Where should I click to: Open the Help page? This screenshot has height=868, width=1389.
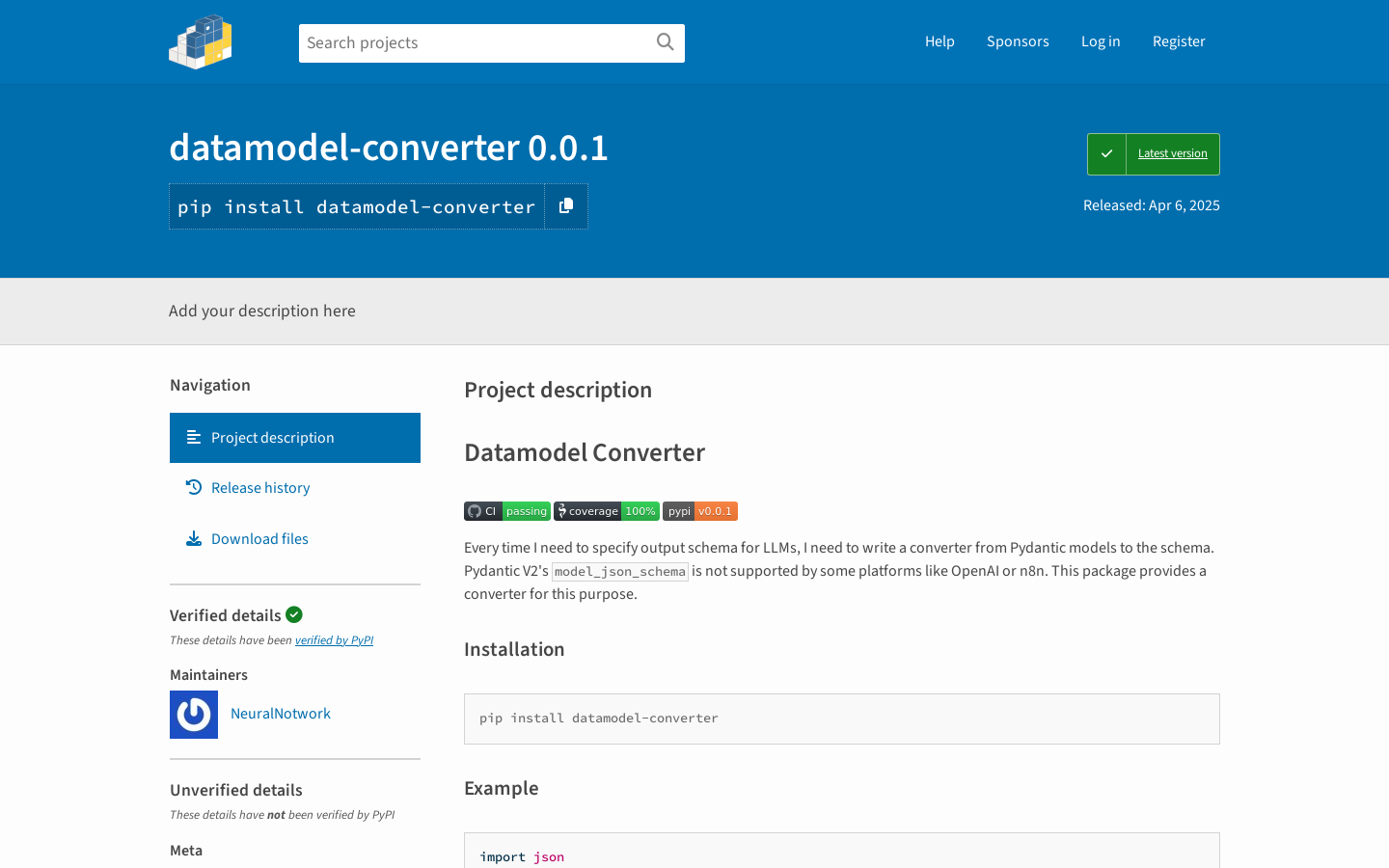pyautogui.click(x=940, y=41)
